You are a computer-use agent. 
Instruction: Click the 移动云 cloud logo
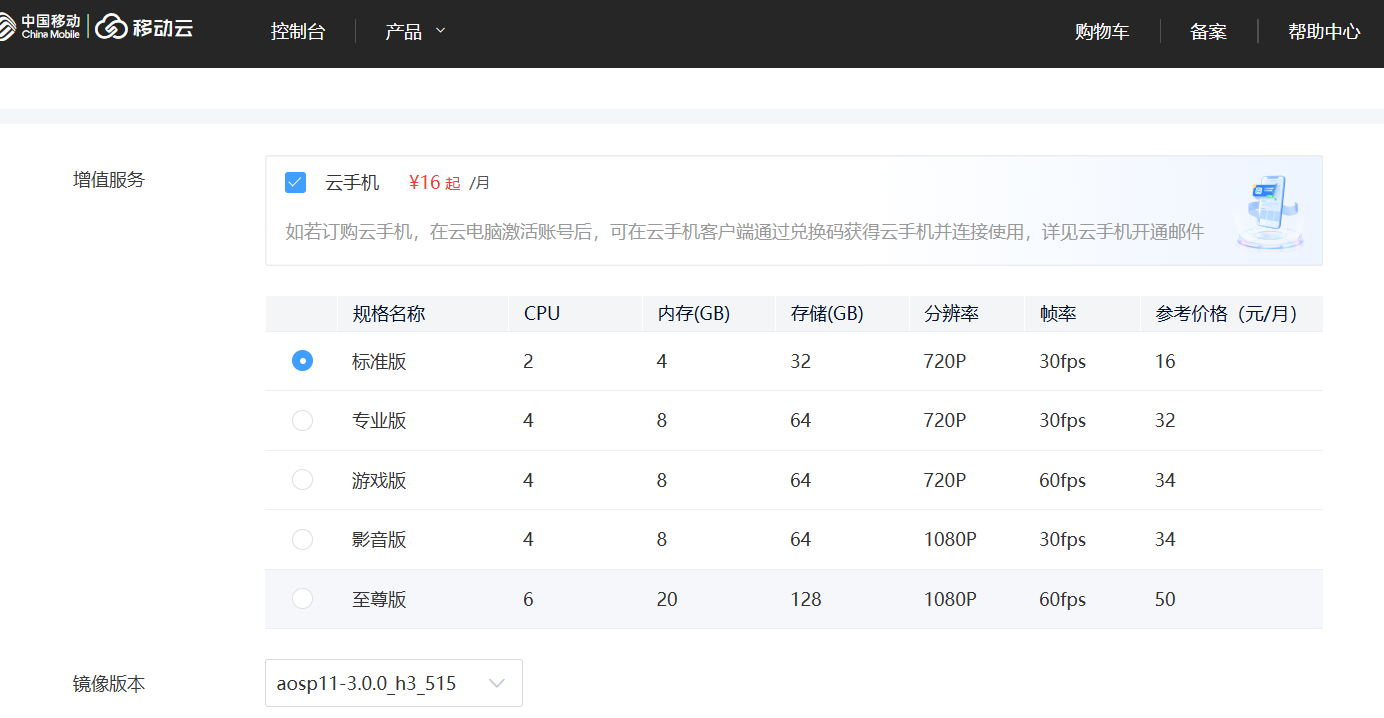click(x=145, y=27)
